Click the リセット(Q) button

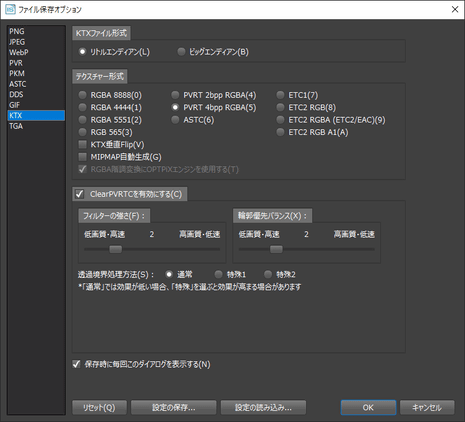(x=99, y=407)
